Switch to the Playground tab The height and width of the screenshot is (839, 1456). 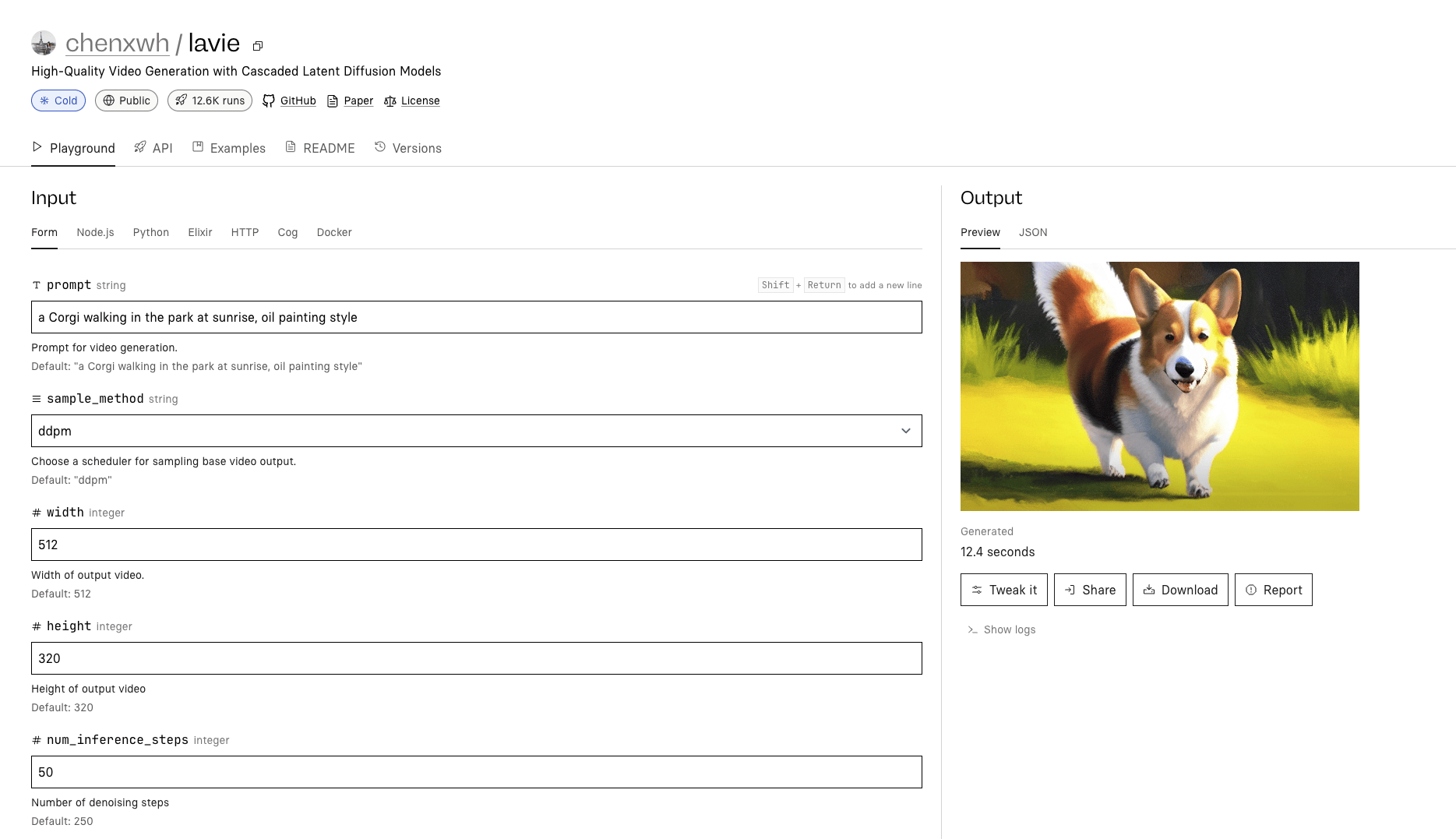coord(73,148)
